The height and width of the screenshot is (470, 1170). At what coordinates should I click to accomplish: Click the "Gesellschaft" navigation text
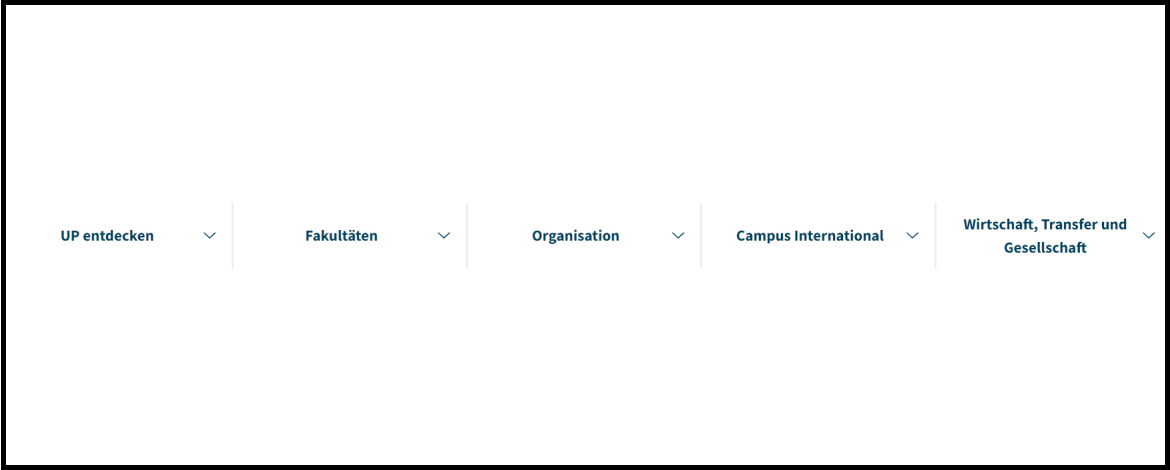tap(1045, 248)
